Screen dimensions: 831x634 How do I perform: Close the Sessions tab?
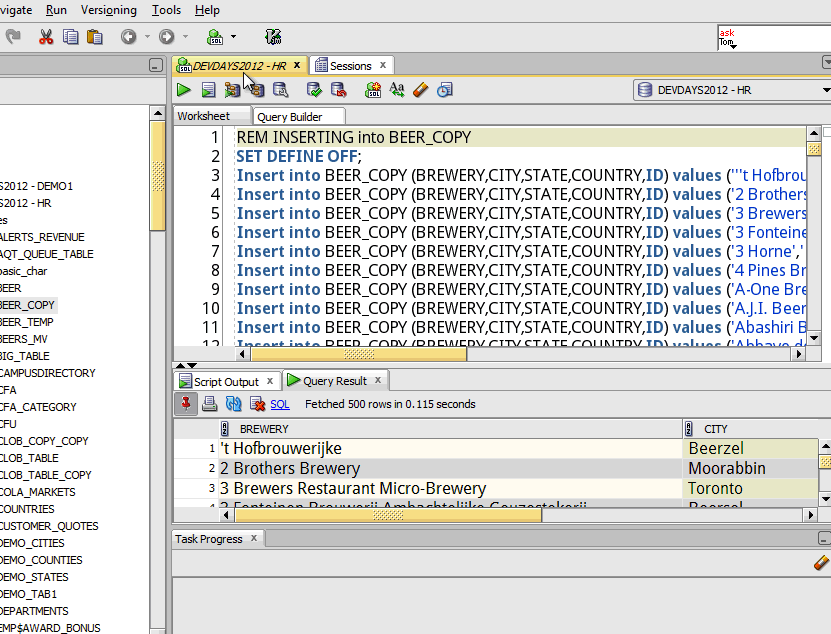point(383,65)
